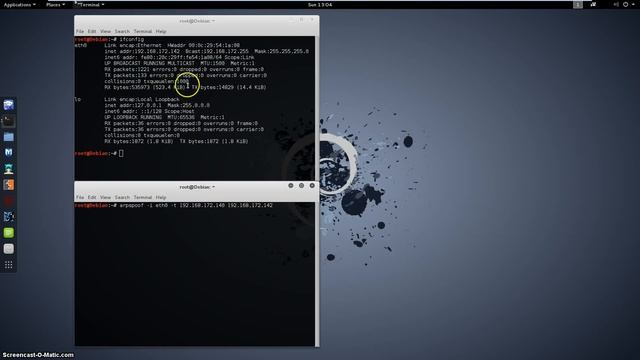Launch the Terminal dock icon
This screenshot has height=360, width=640.
tap(9, 121)
